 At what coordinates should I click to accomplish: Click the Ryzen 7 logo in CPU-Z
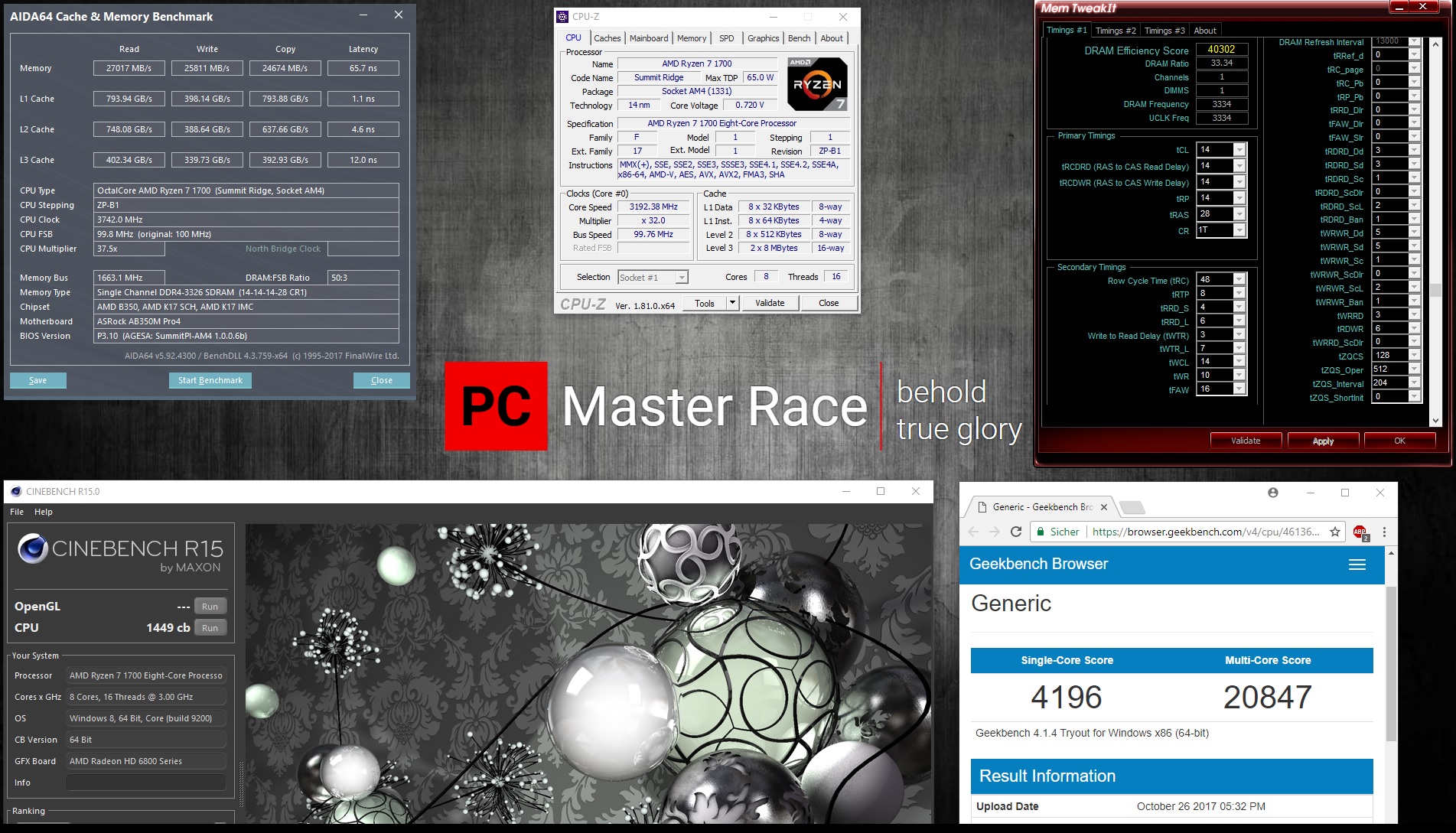coord(817,84)
